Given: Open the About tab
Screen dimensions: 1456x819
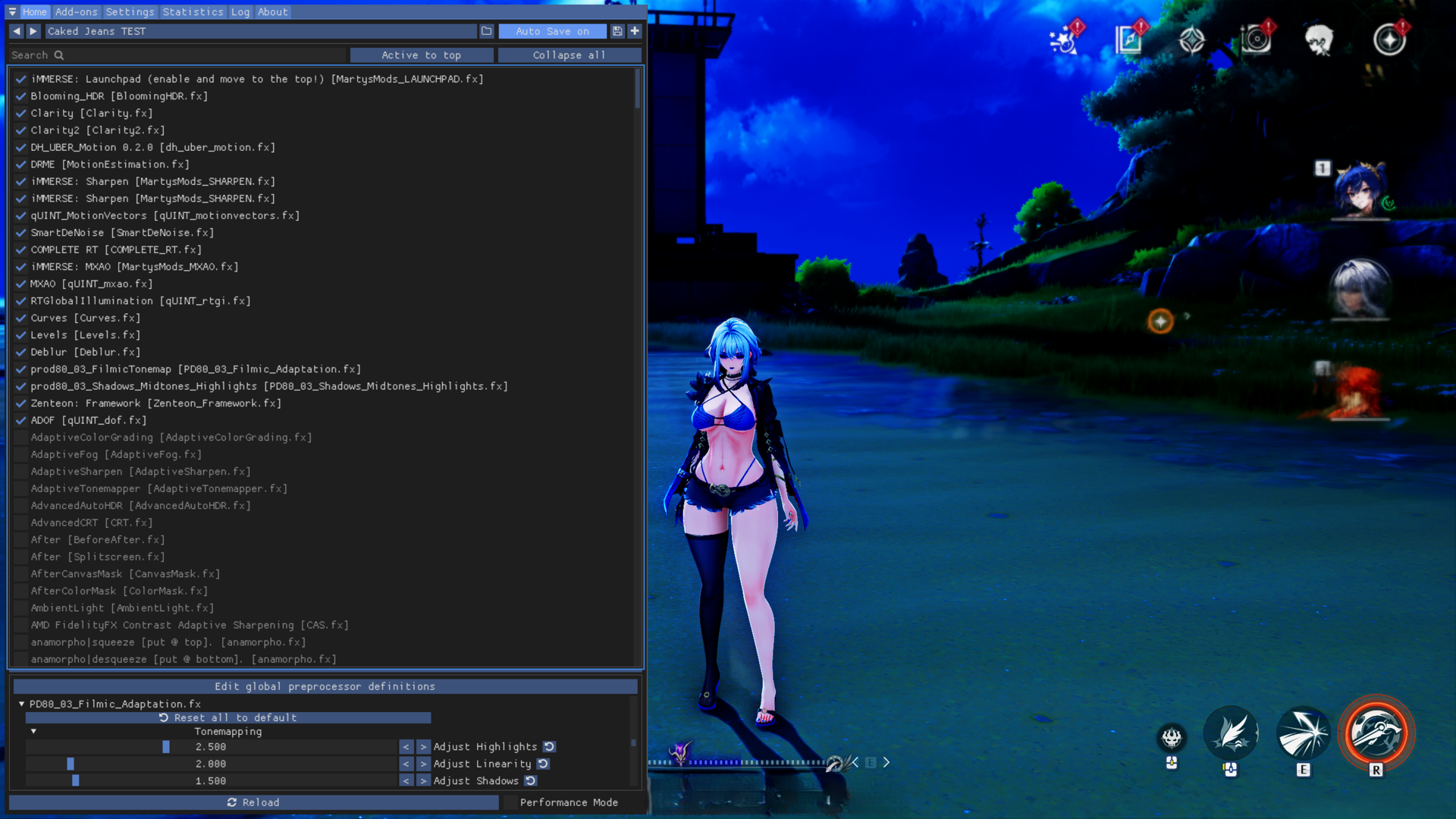Looking at the screenshot, I should (x=272, y=12).
